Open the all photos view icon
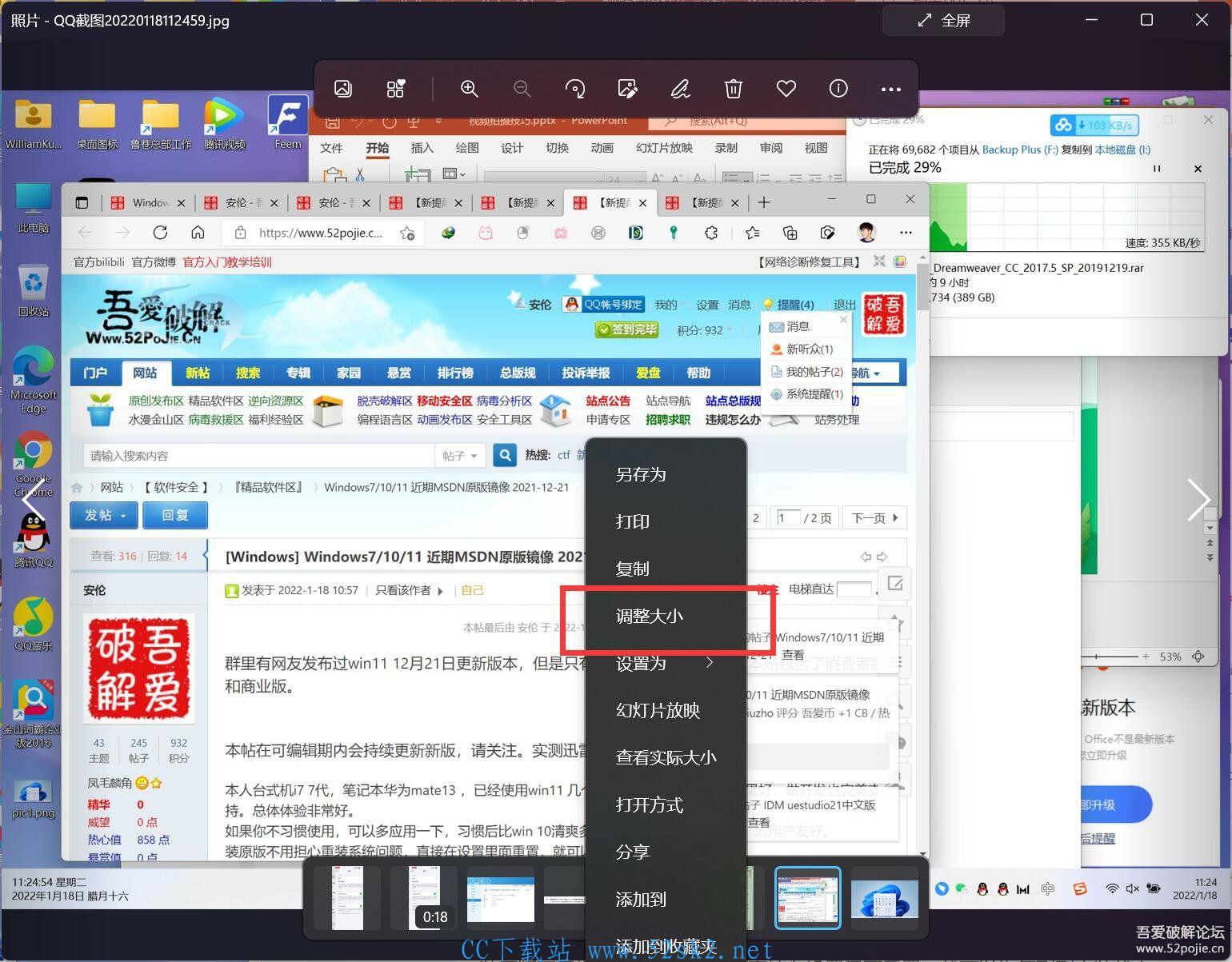 click(343, 89)
